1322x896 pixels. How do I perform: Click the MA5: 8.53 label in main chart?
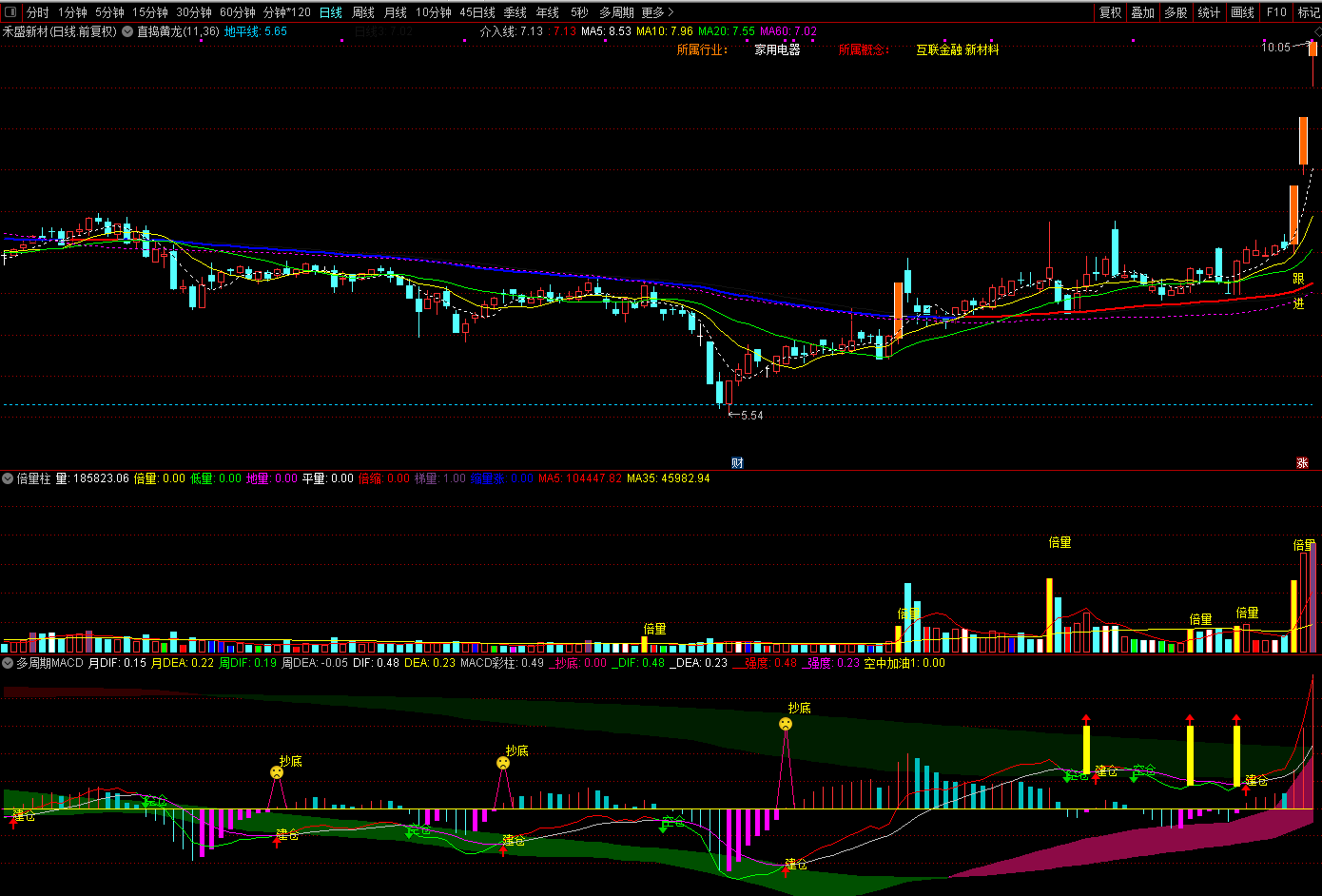coord(607,31)
